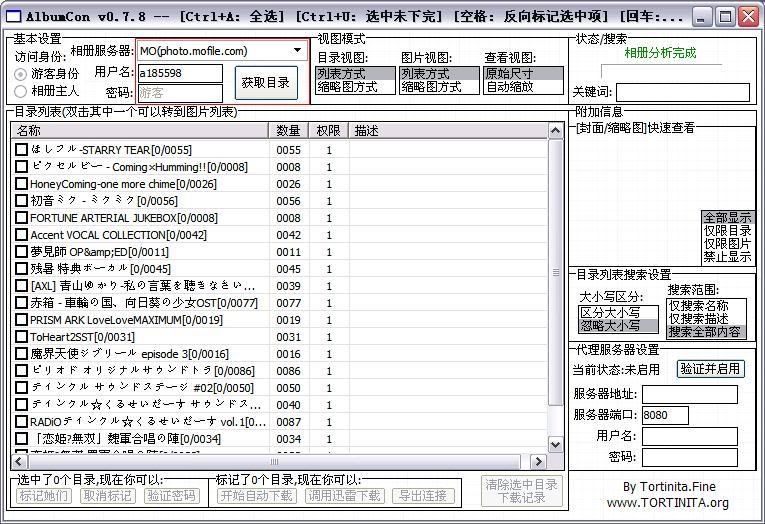Click the AlbumCon title bar application icon
Viewport: 765px width, 524px height.
click(14, 17)
